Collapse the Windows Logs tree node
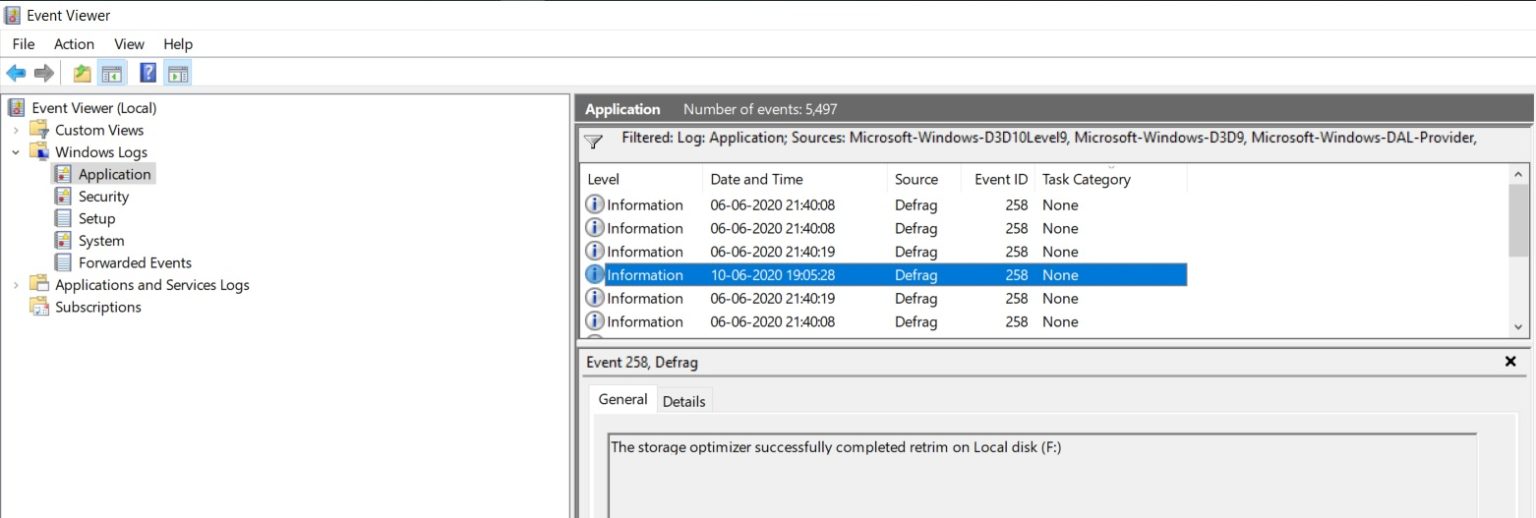This screenshot has width=1536, height=518. 16,152
